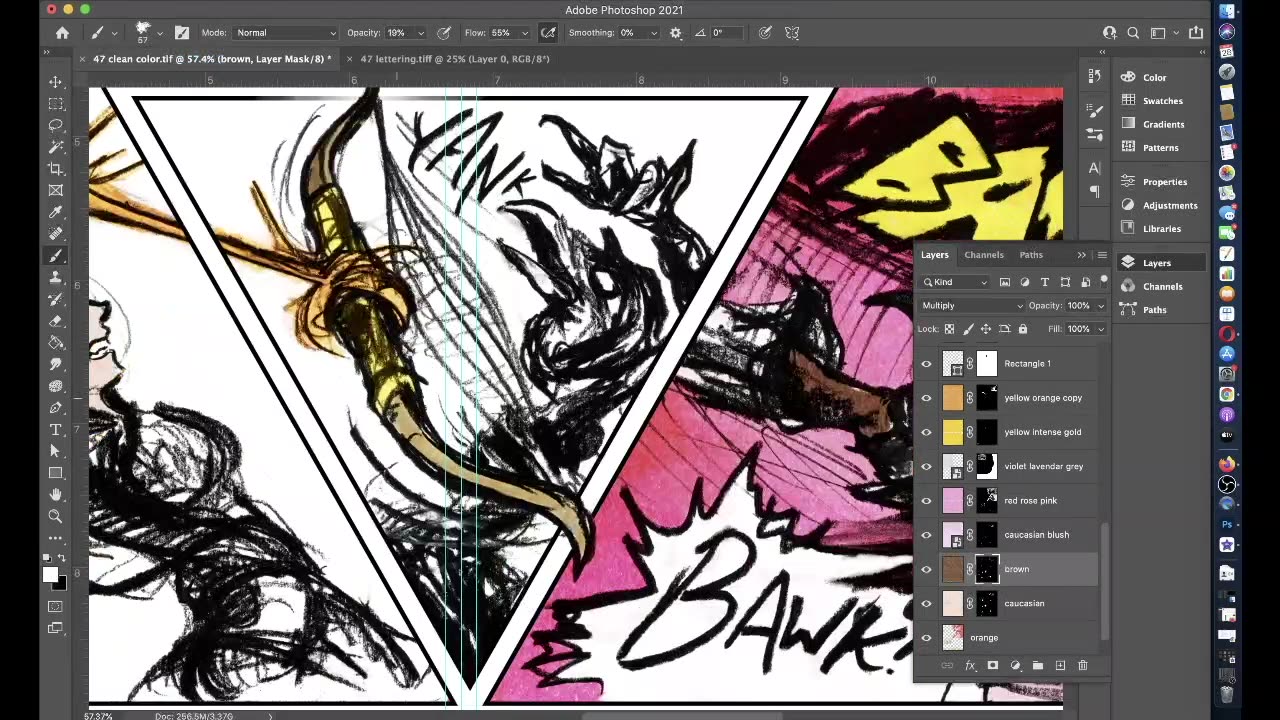
Task: Delete layer trash icon
Action: [1082, 665]
